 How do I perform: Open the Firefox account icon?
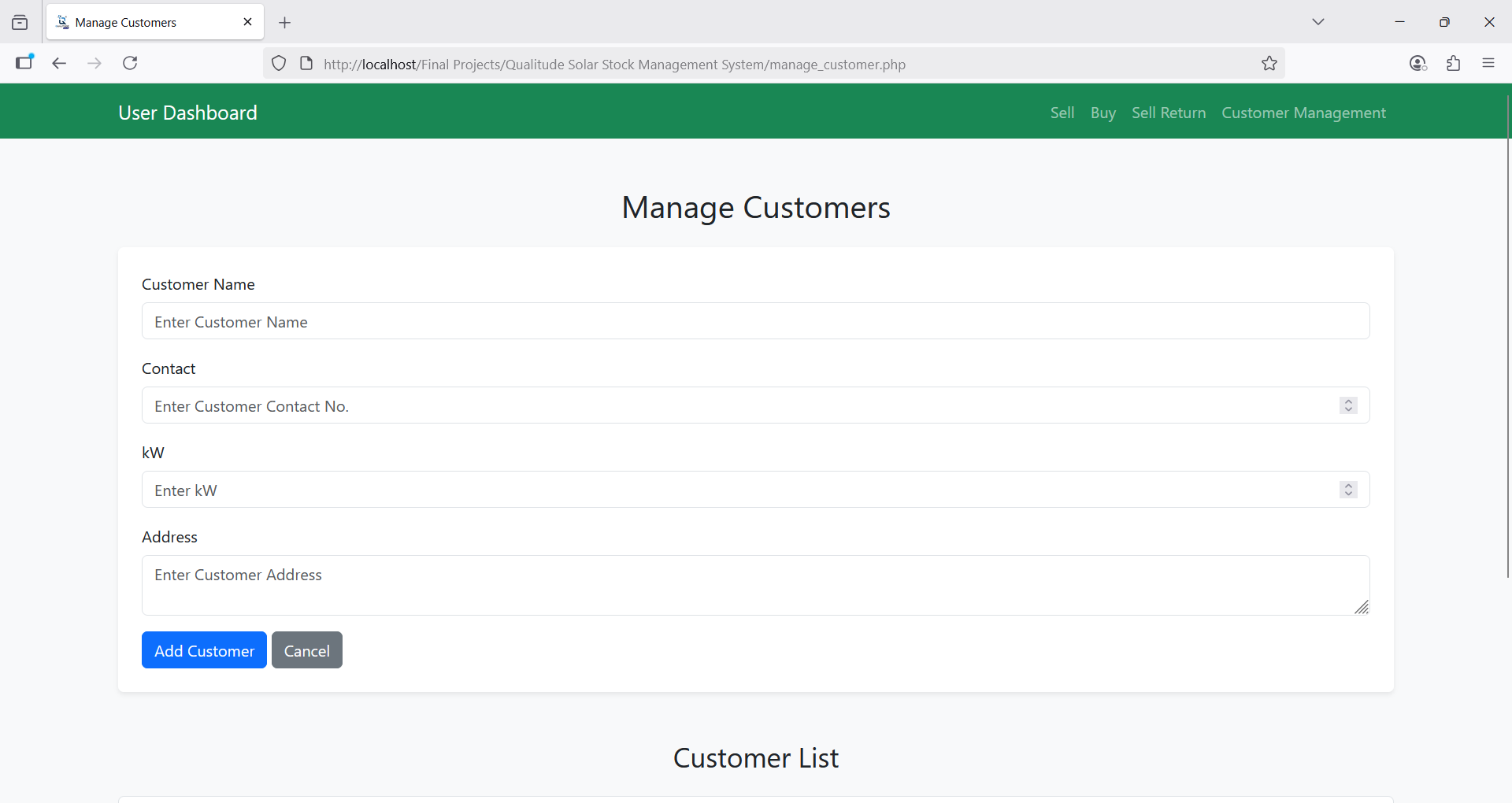pyautogui.click(x=1417, y=64)
